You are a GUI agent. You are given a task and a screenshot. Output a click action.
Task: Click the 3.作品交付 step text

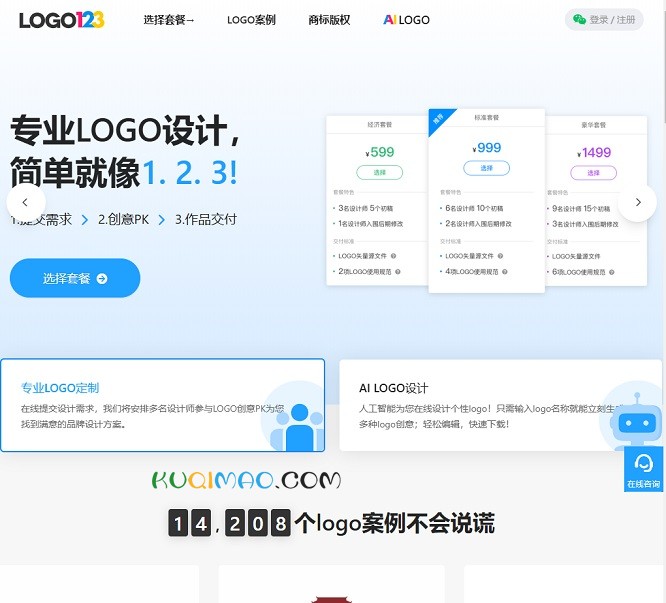pos(206,220)
